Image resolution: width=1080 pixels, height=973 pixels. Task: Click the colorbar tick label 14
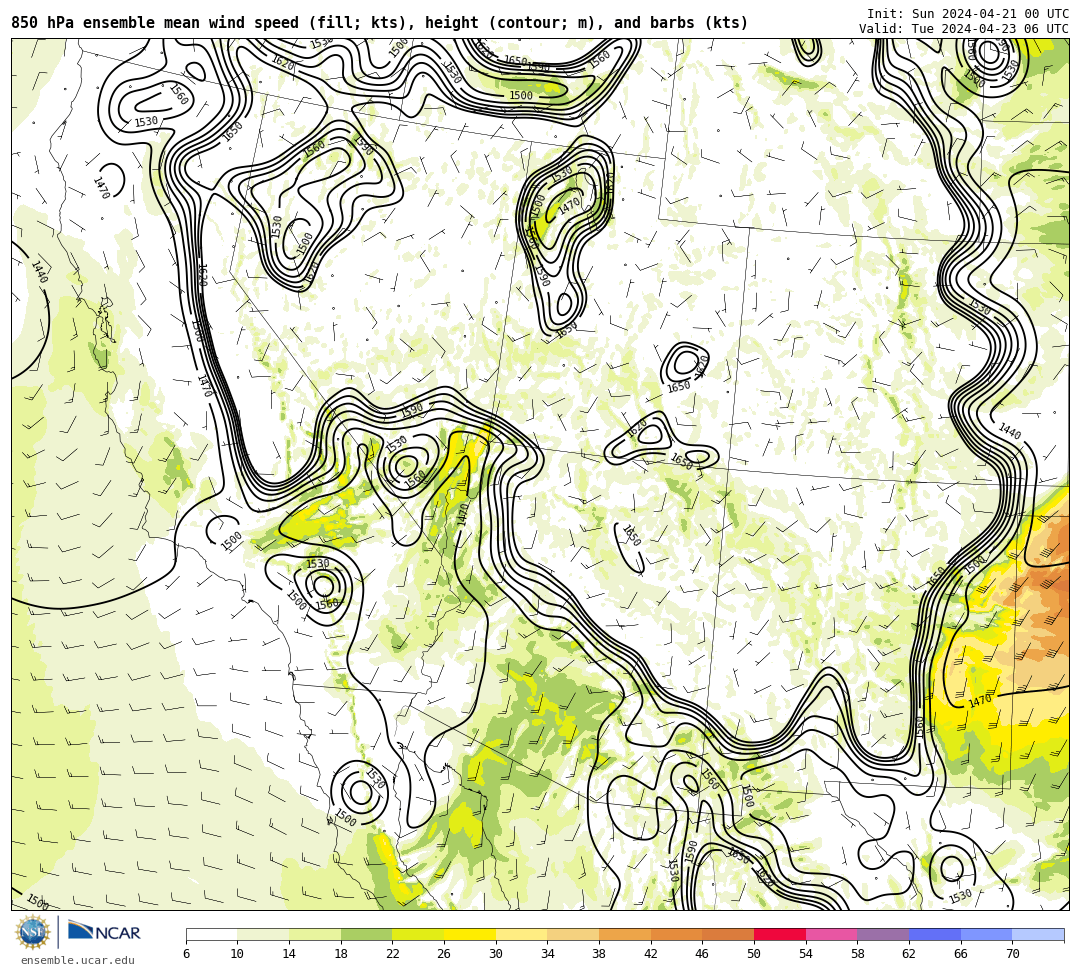[289, 954]
